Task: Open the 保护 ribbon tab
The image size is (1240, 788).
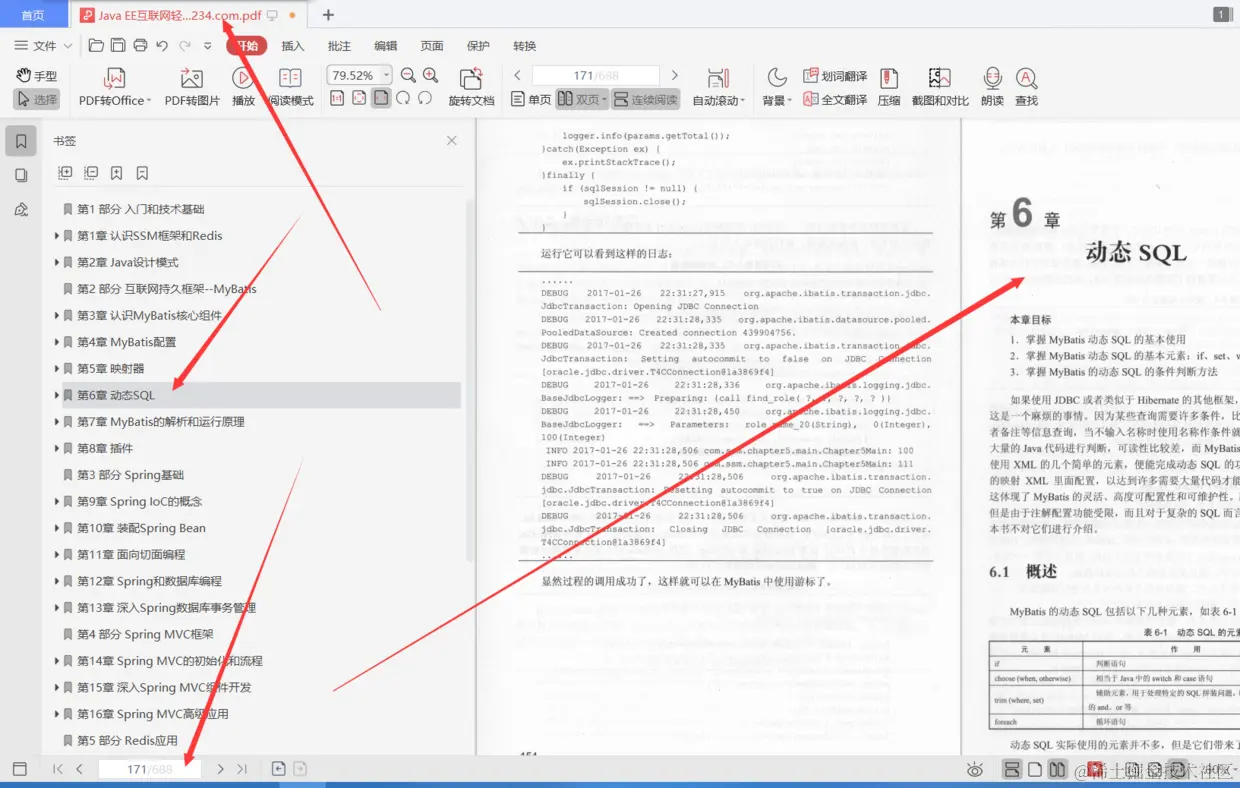Action: (x=478, y=46)
